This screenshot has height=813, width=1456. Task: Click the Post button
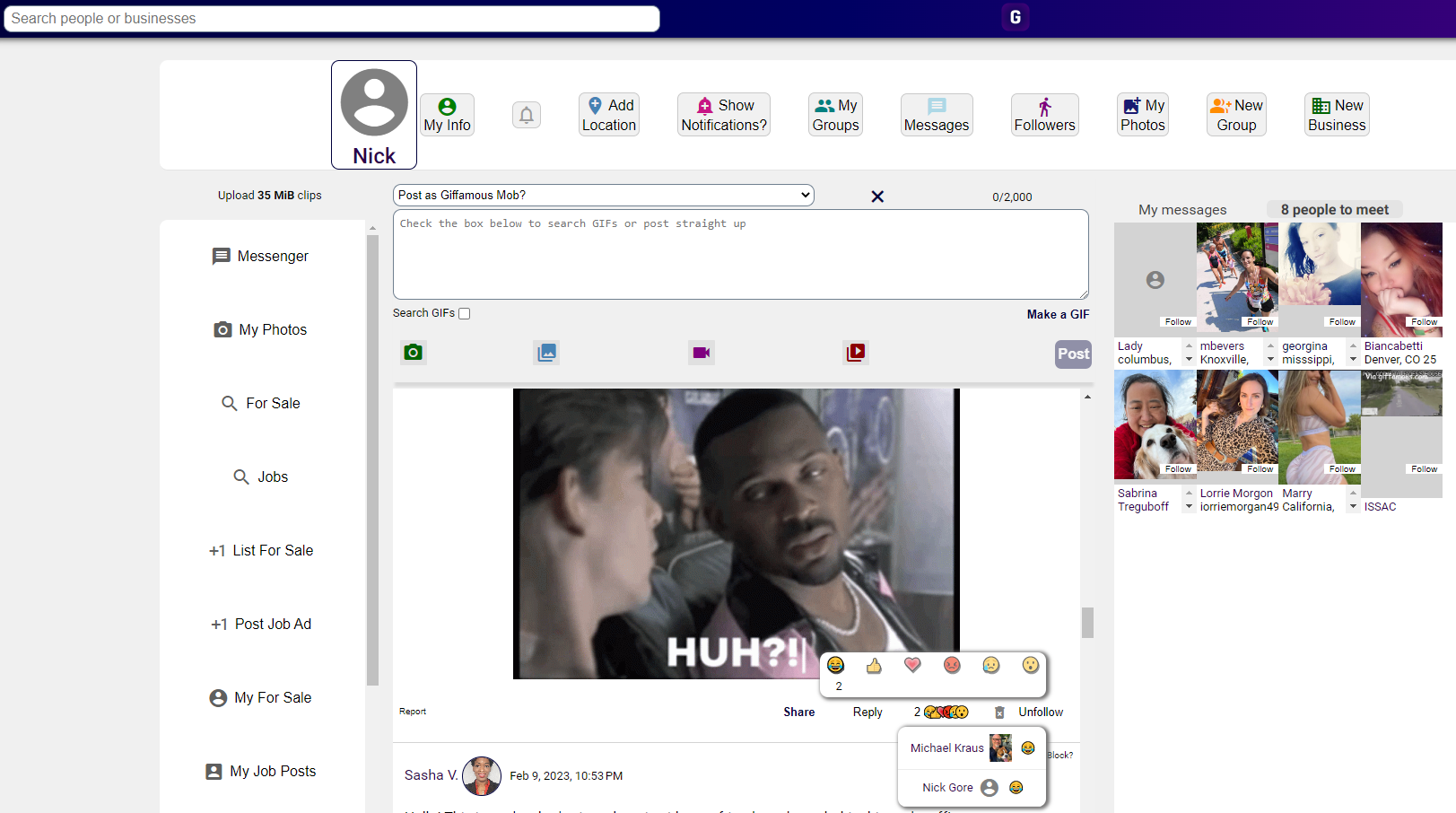1073,354
